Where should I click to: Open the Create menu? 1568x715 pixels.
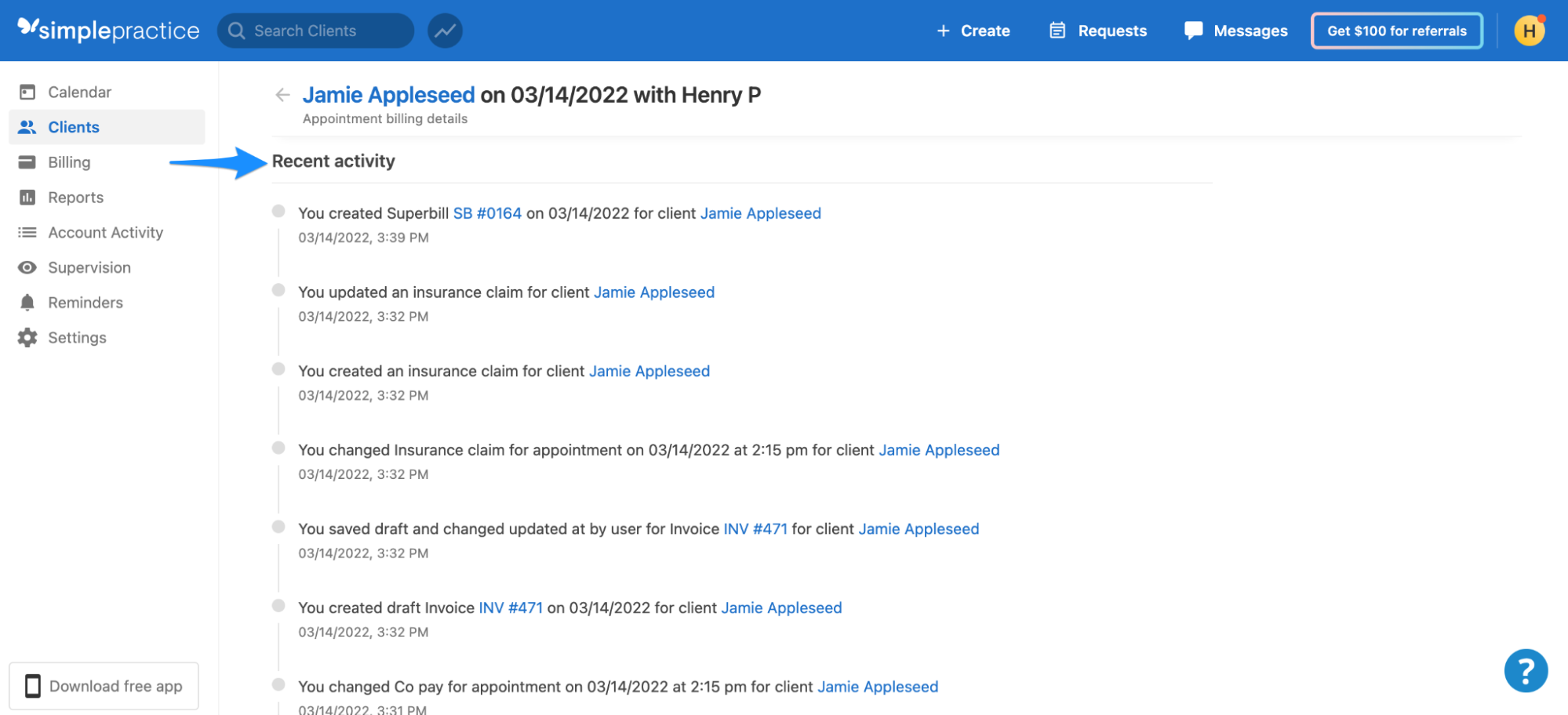tap(973, 31)
